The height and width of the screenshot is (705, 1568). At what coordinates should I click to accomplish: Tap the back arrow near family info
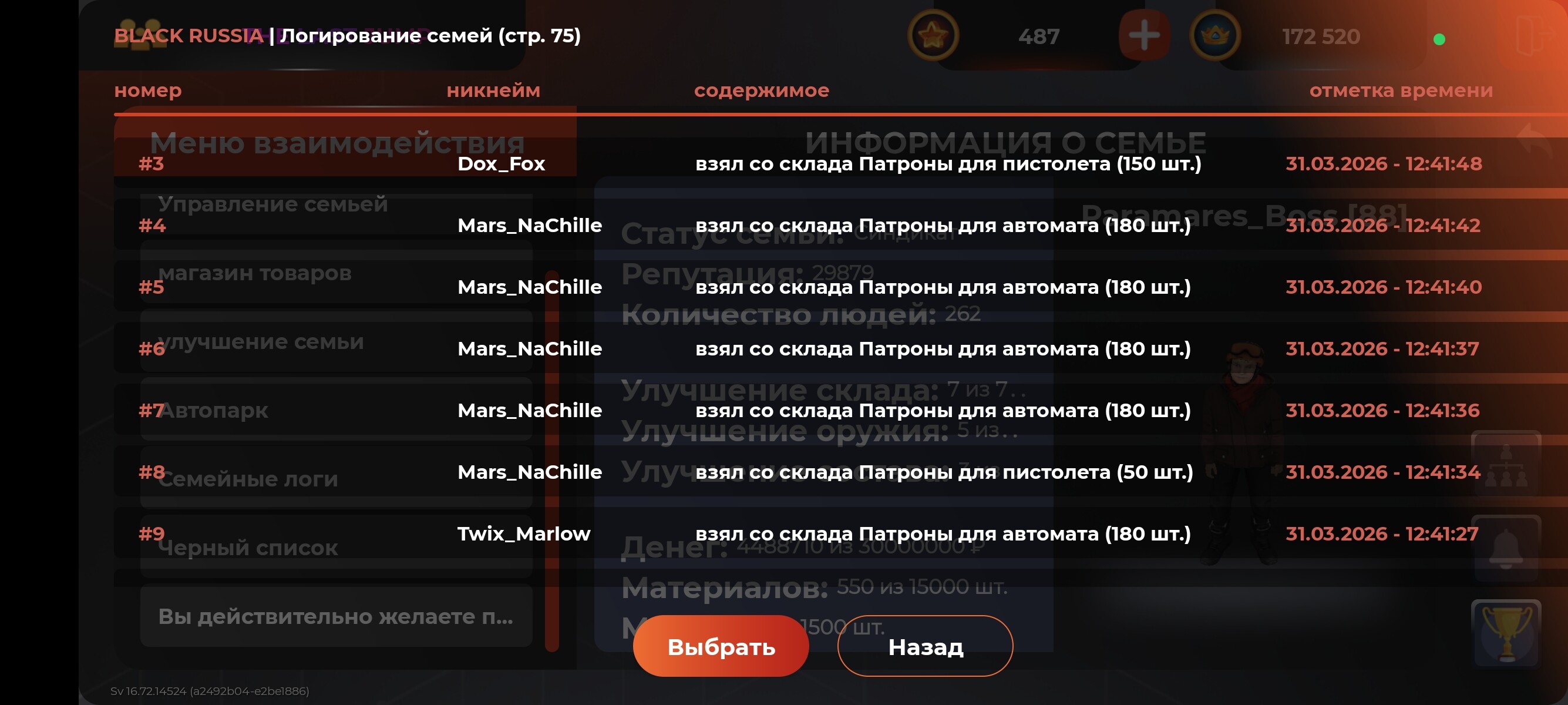[x=1537, y=141]
